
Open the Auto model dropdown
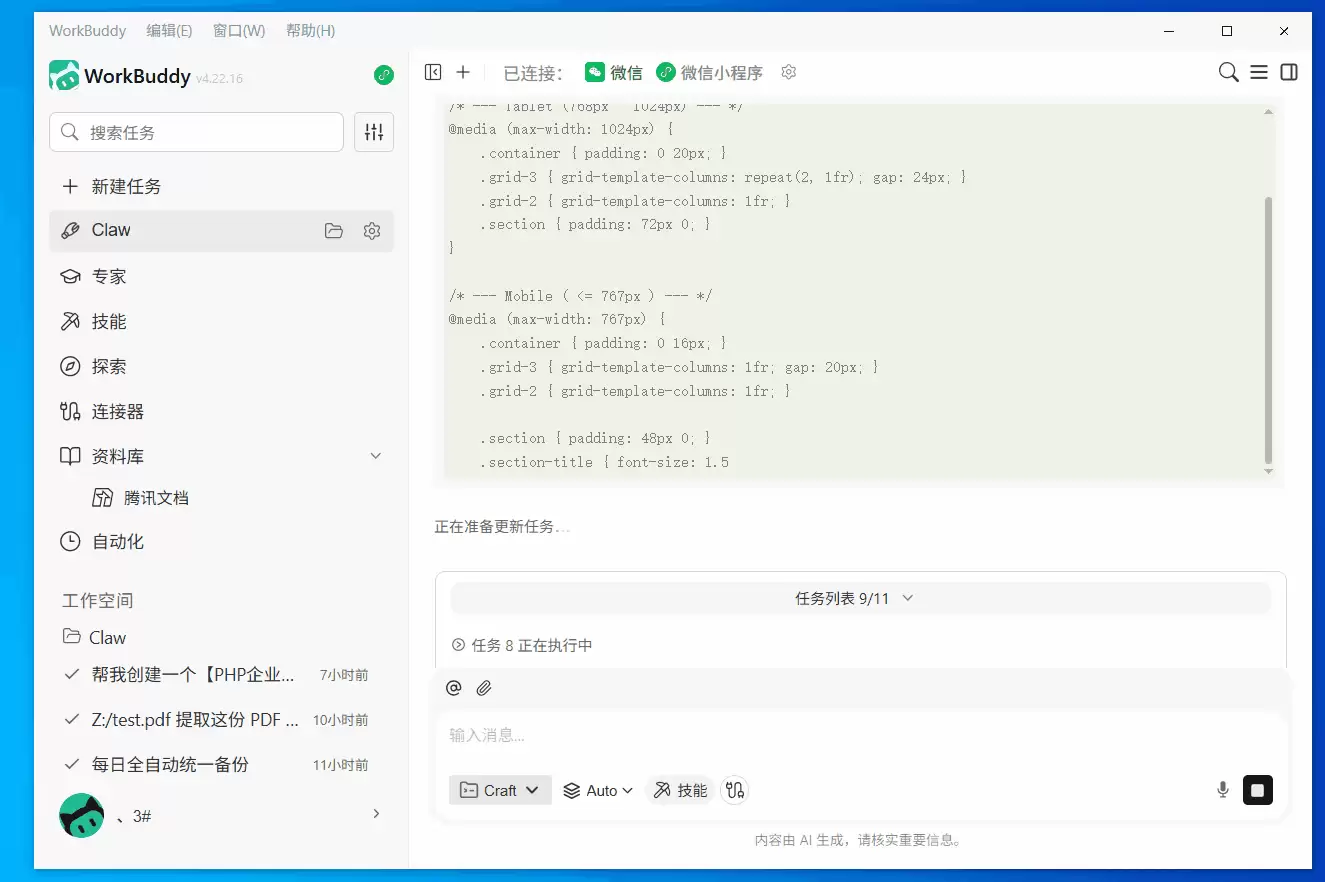[598, 790]
